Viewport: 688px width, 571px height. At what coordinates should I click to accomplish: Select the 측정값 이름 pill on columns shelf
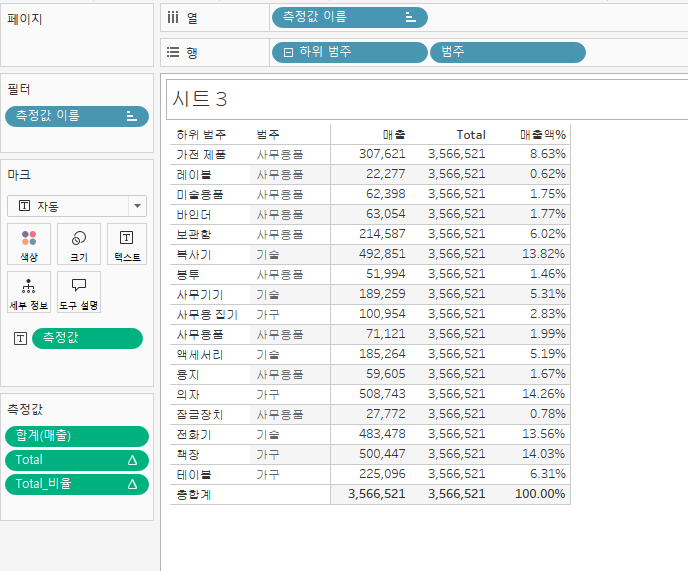coord(350,18)
